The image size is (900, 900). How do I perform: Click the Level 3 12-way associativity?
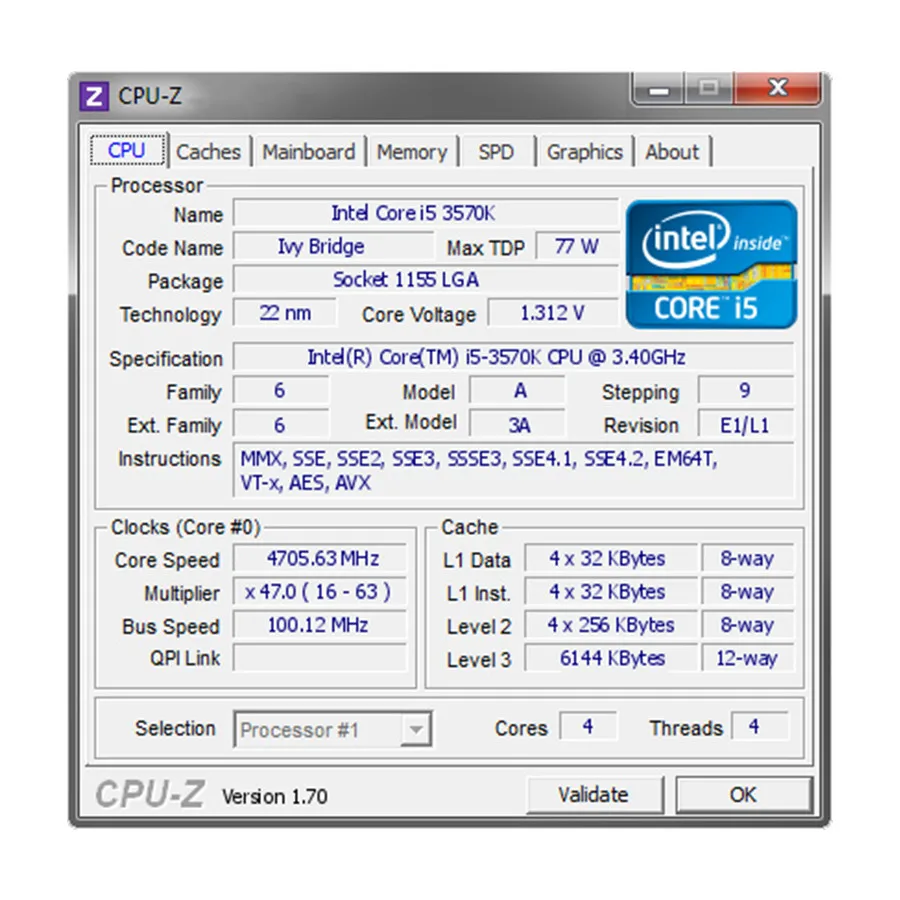point(747,658)
